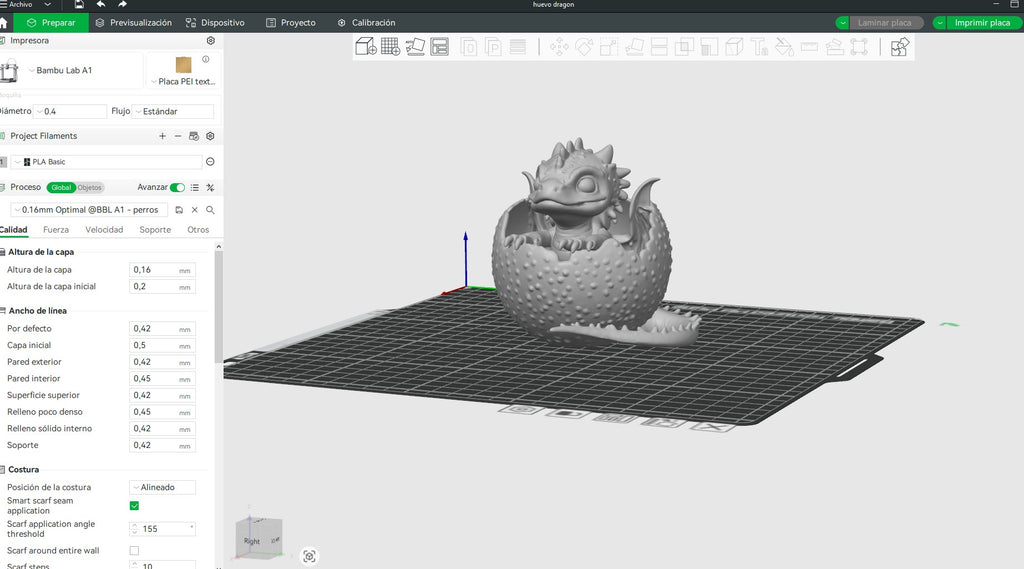This screenshot has height=569, width=1024.
Task: Select the Cut tool icon
Action: (x=659, y=47)
